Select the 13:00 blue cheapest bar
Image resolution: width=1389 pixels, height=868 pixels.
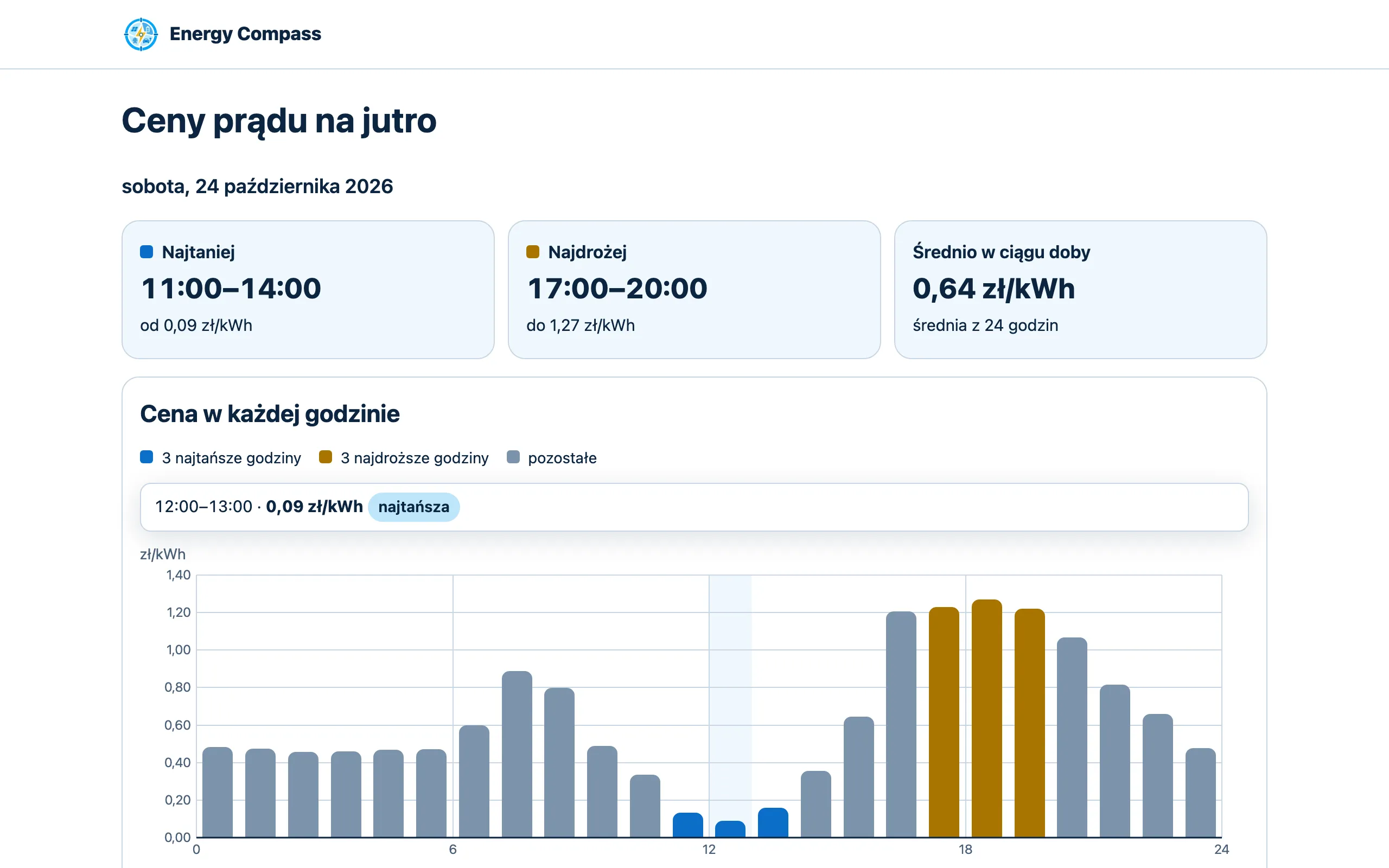click(773, 822)
